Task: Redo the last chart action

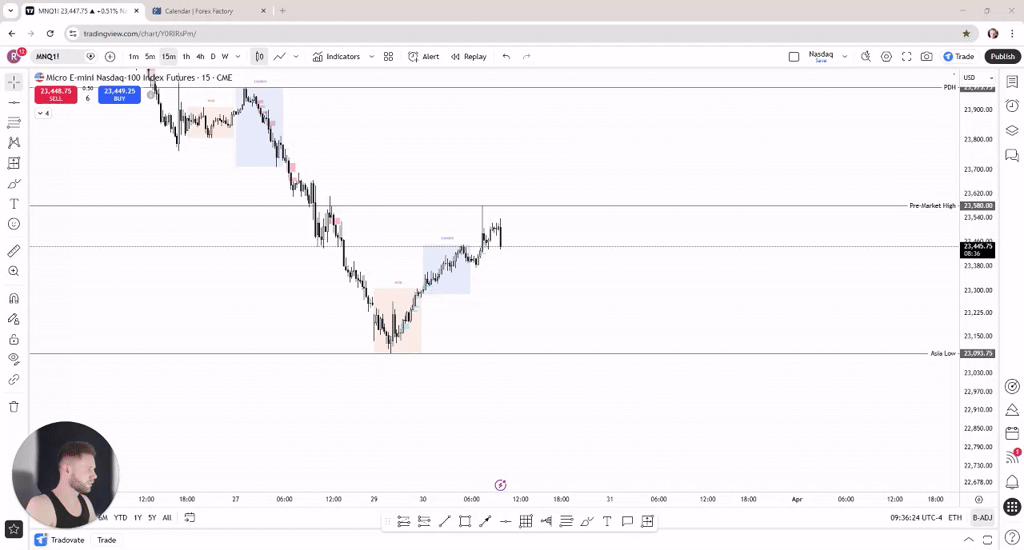Action: [x=526, y=57]
